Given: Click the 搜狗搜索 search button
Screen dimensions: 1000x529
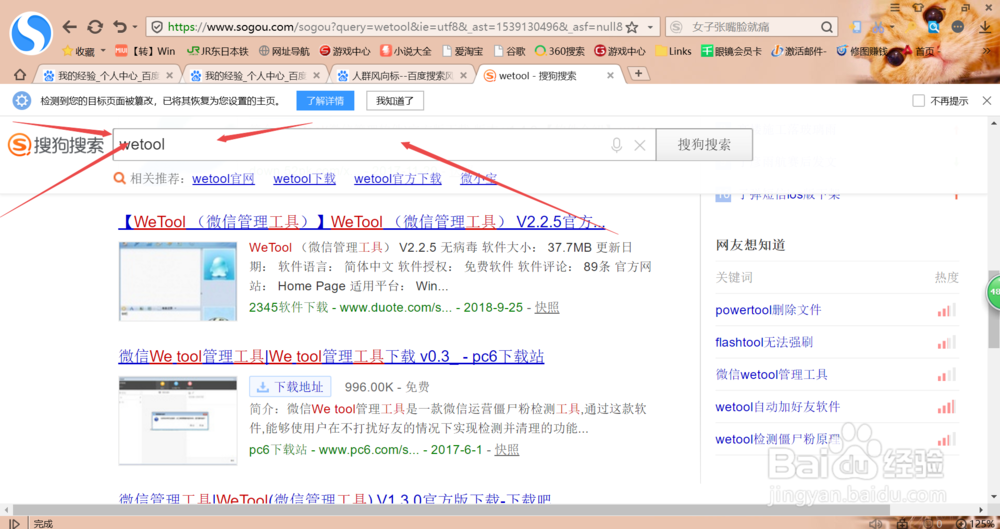Looking at the screenshot, I should click(704, 145).
